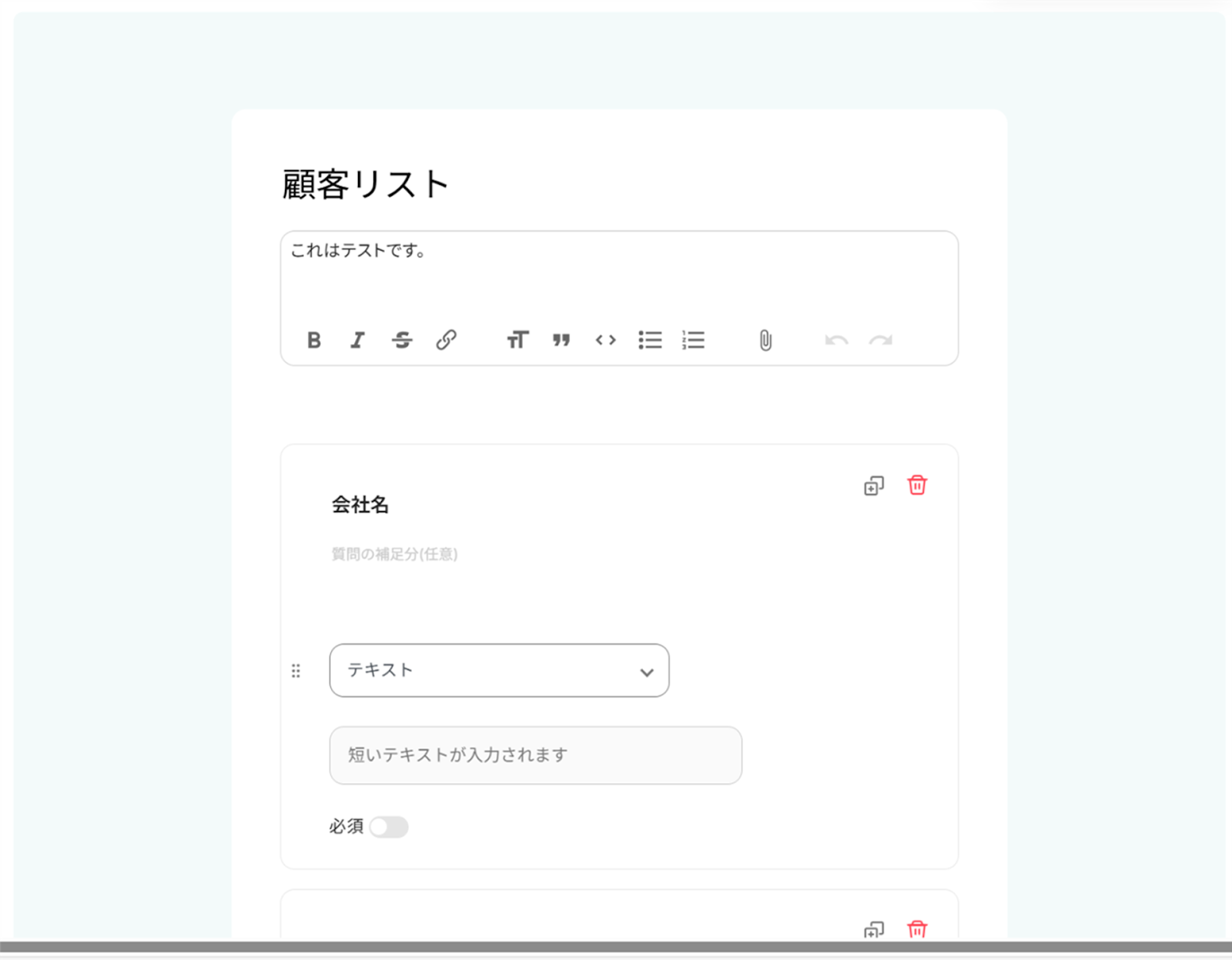Apply strikethrough formatting
The width and height of the screenshot is (1232, 960).
tap(402, 340)
